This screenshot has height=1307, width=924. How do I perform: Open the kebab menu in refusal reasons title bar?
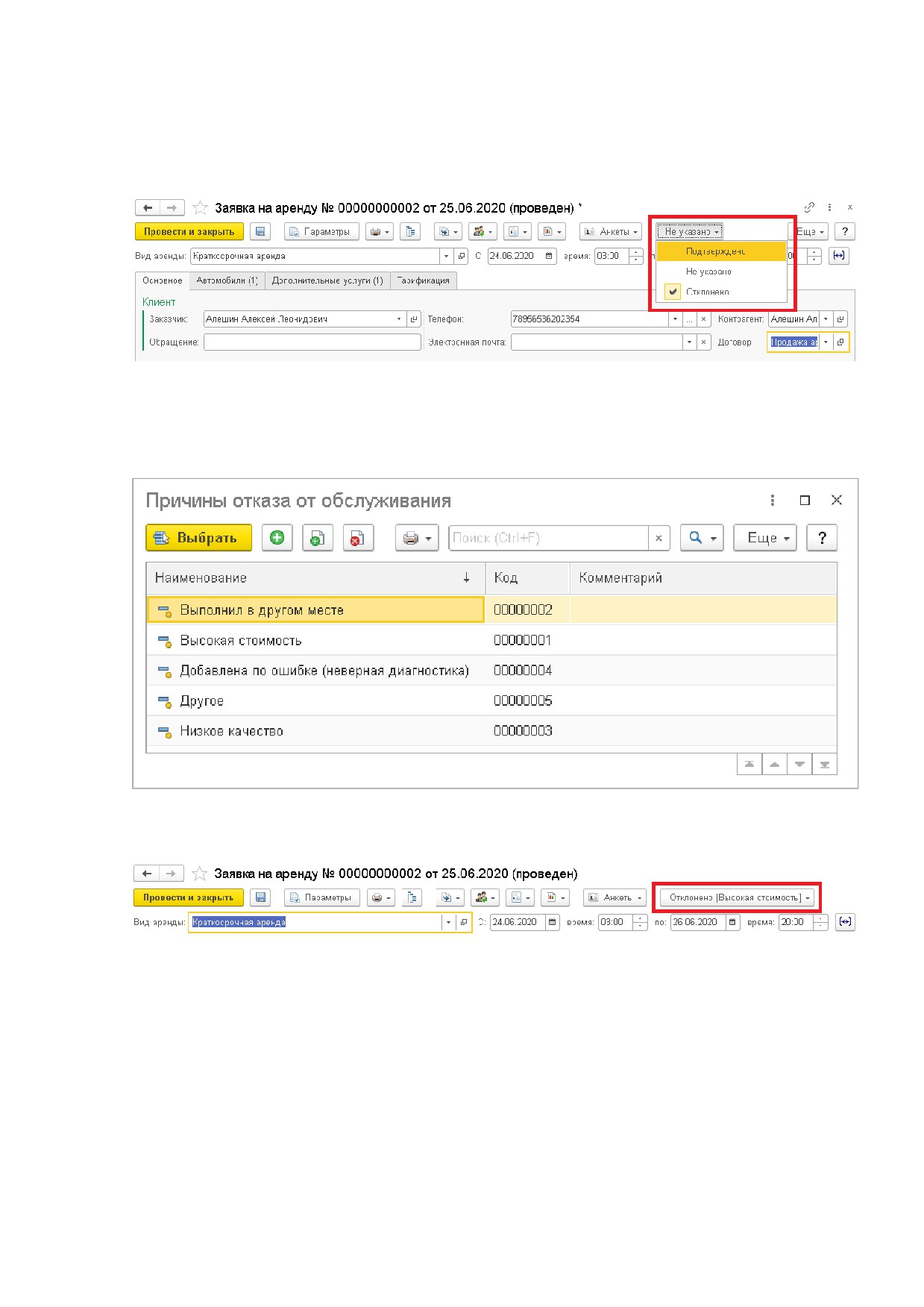[773, 500]
